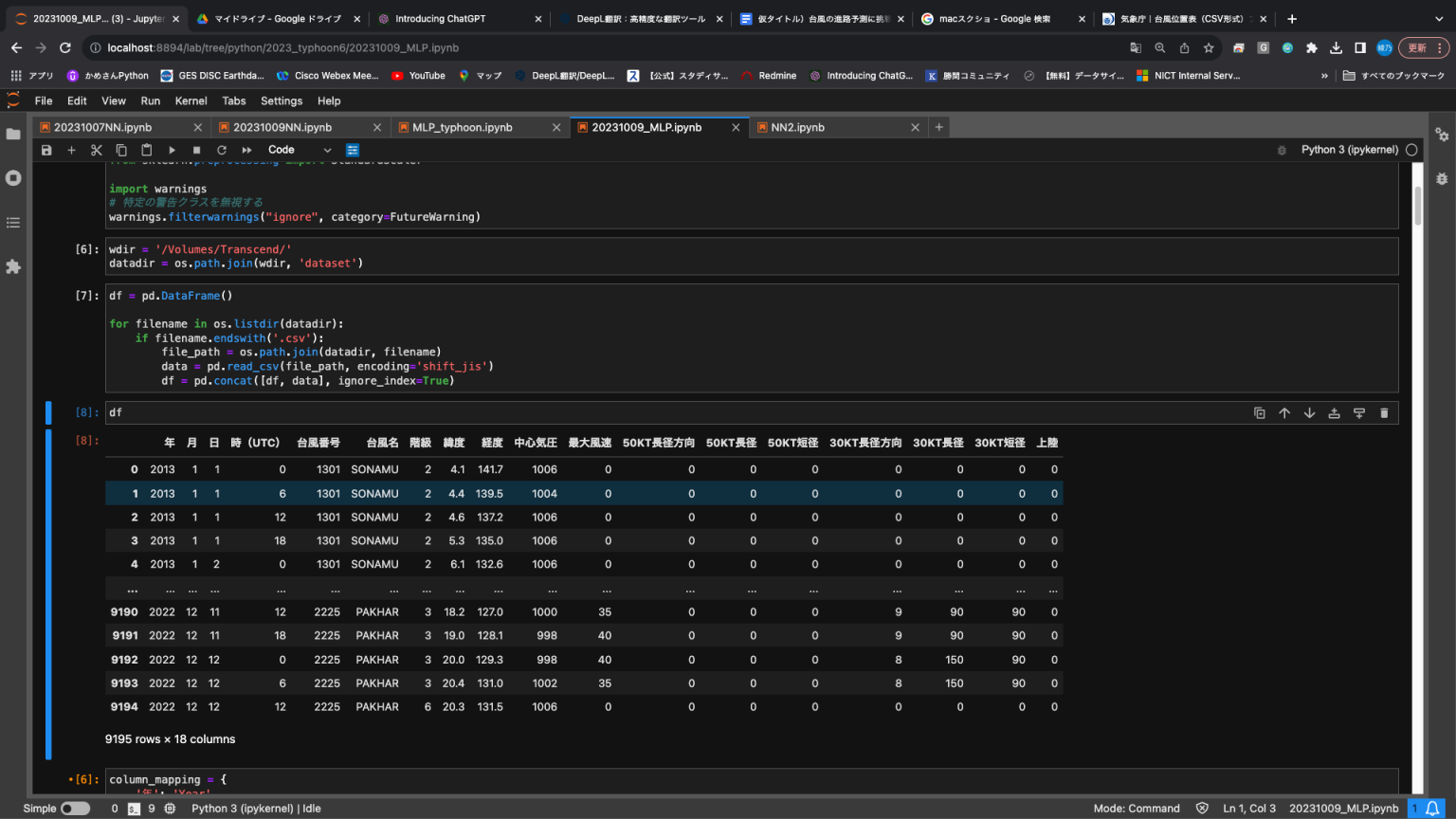Screen dimensions: 1456x819
Task: Click the kernel status circle indicator
Action: (1411, 150)
